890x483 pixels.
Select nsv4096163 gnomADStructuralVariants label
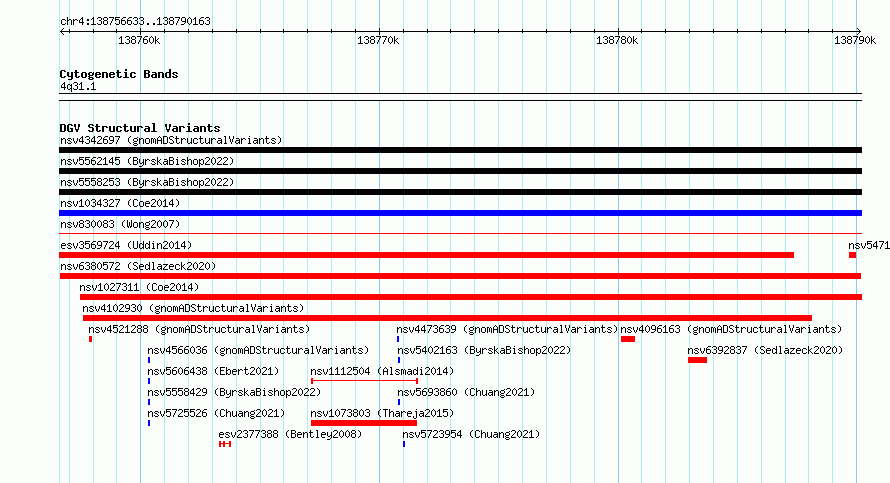click(x=731, y=329)
